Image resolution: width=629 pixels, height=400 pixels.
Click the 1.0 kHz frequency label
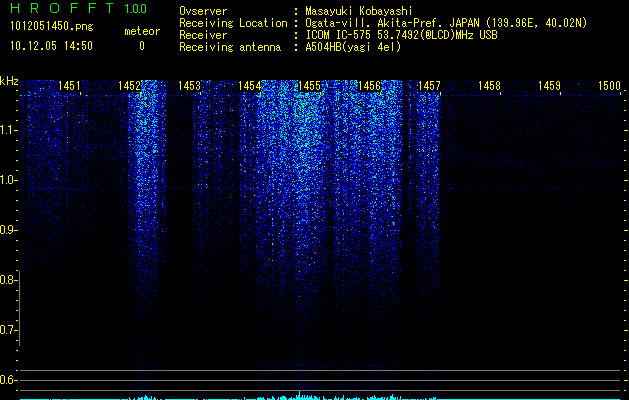(x=8, y=180)
